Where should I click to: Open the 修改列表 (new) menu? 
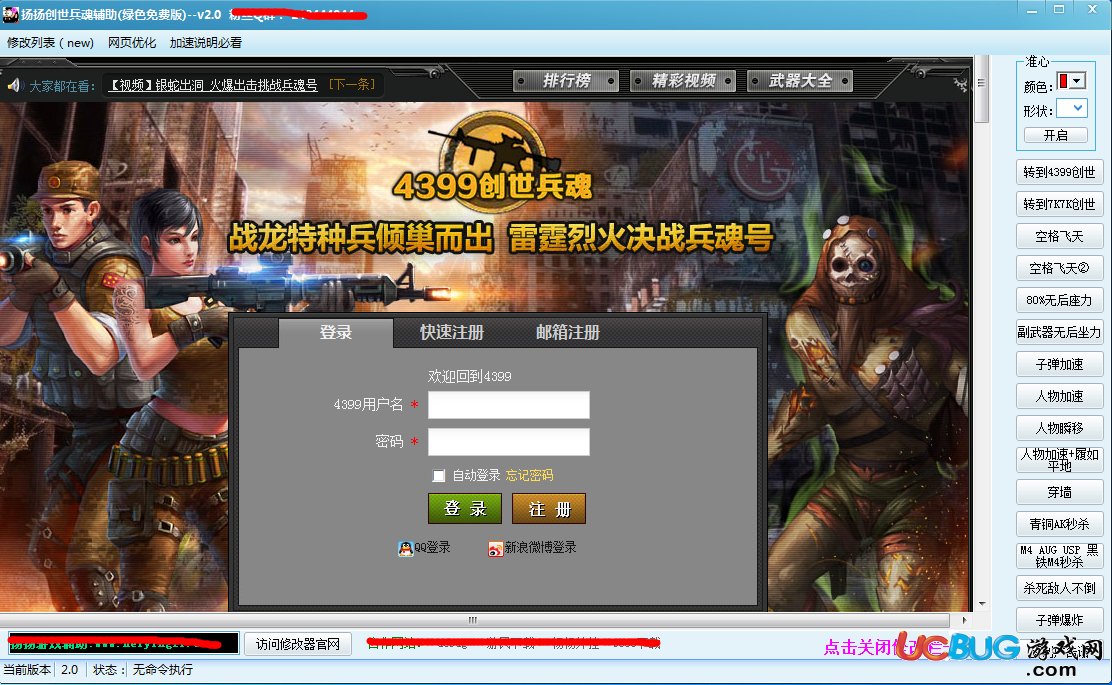coord(50,43)
